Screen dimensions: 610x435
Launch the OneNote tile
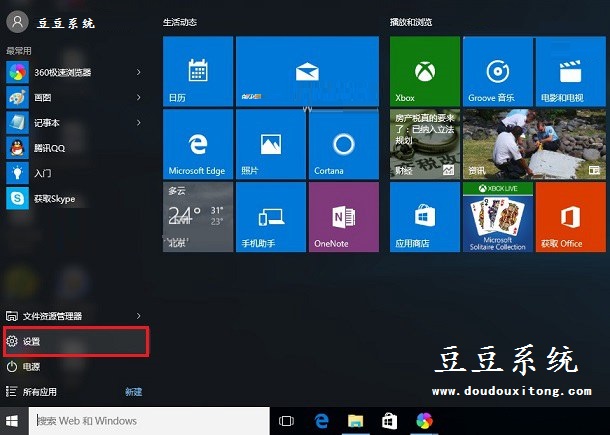click(344, 217)
